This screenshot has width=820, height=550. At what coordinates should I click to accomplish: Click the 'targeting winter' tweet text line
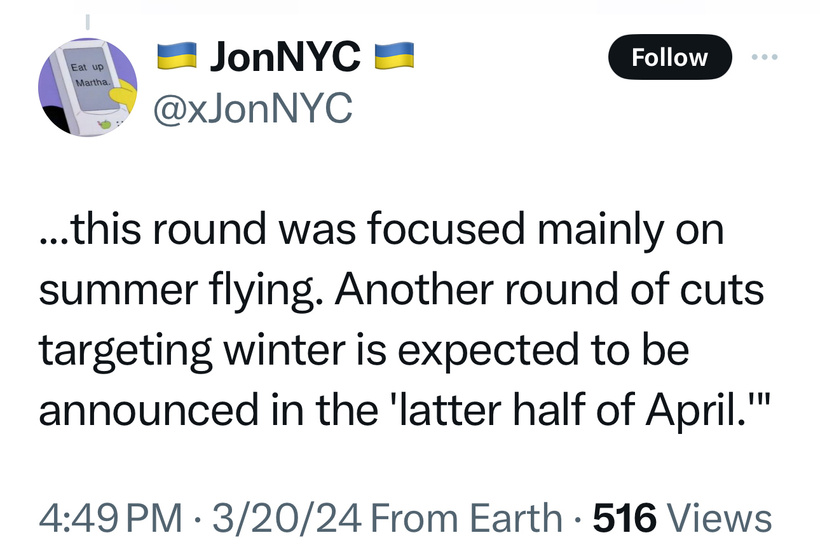(364, 350)
